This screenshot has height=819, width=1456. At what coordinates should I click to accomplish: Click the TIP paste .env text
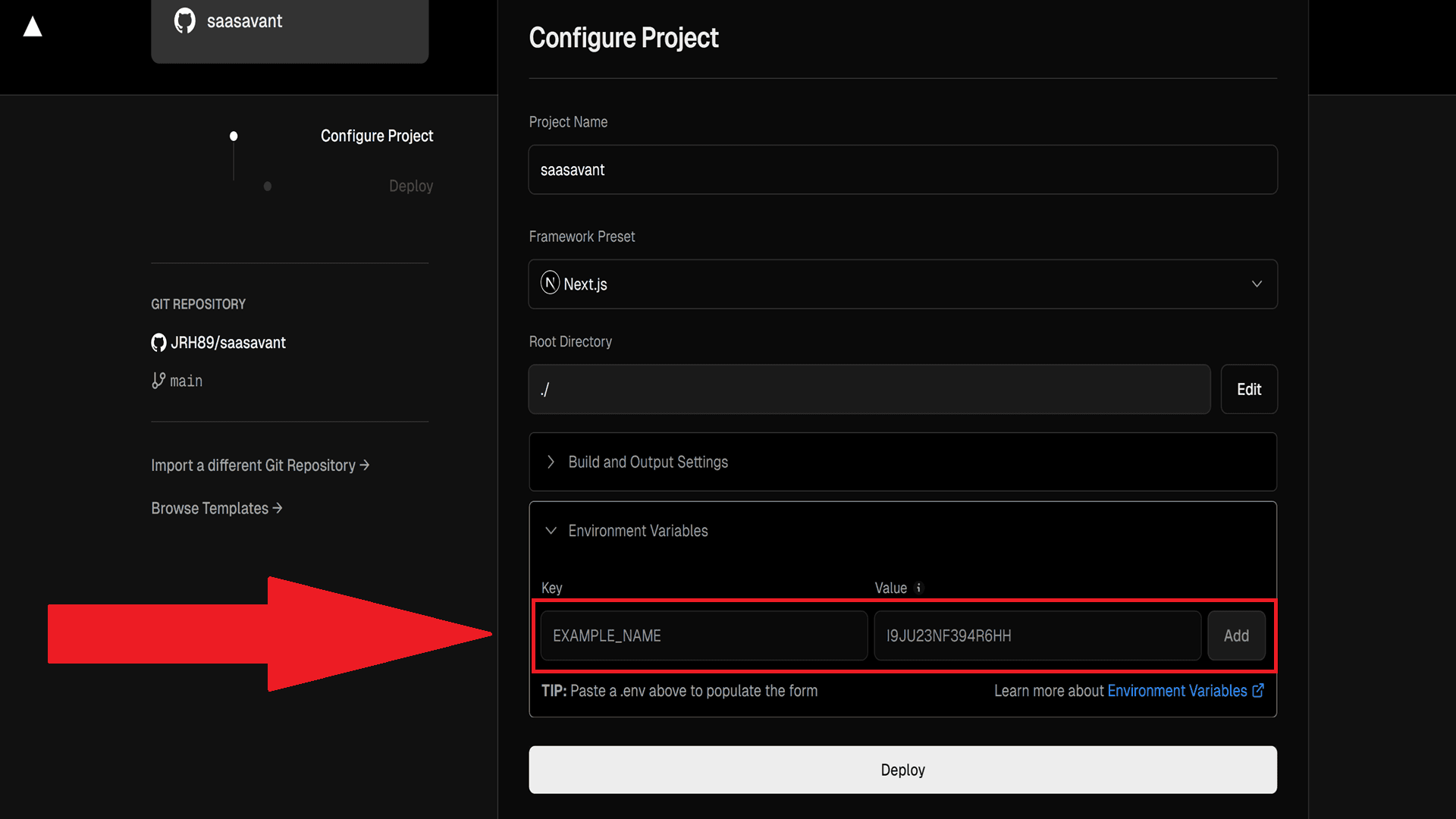pos(679,691)
